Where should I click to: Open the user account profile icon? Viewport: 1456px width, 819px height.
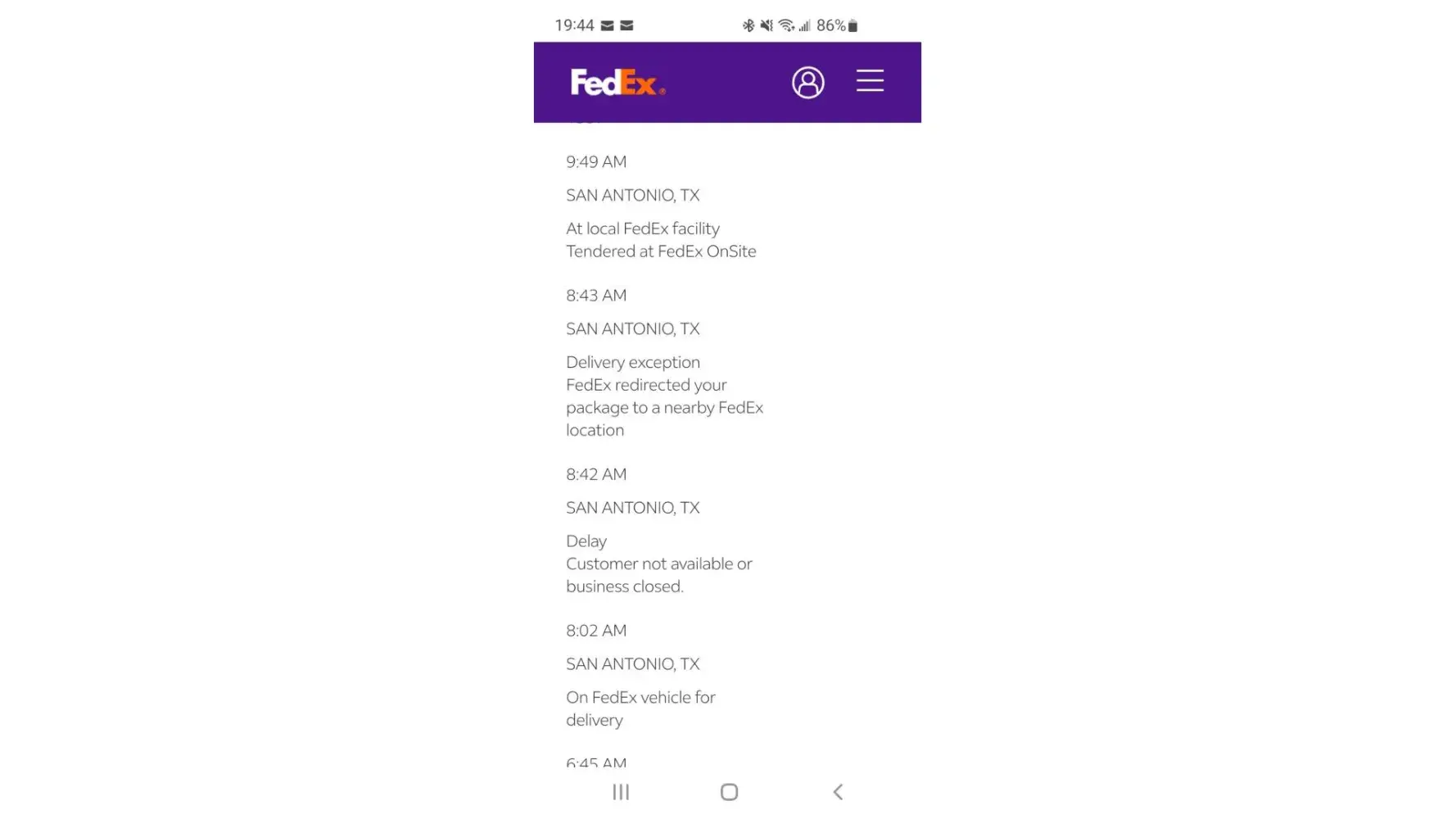click(x=807, y=83)
